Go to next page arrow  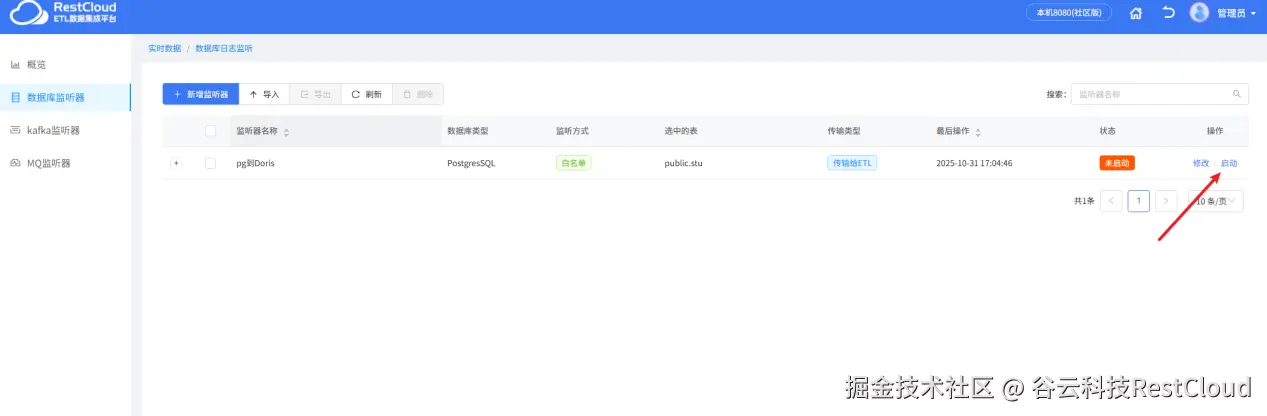click(1166, 201)
